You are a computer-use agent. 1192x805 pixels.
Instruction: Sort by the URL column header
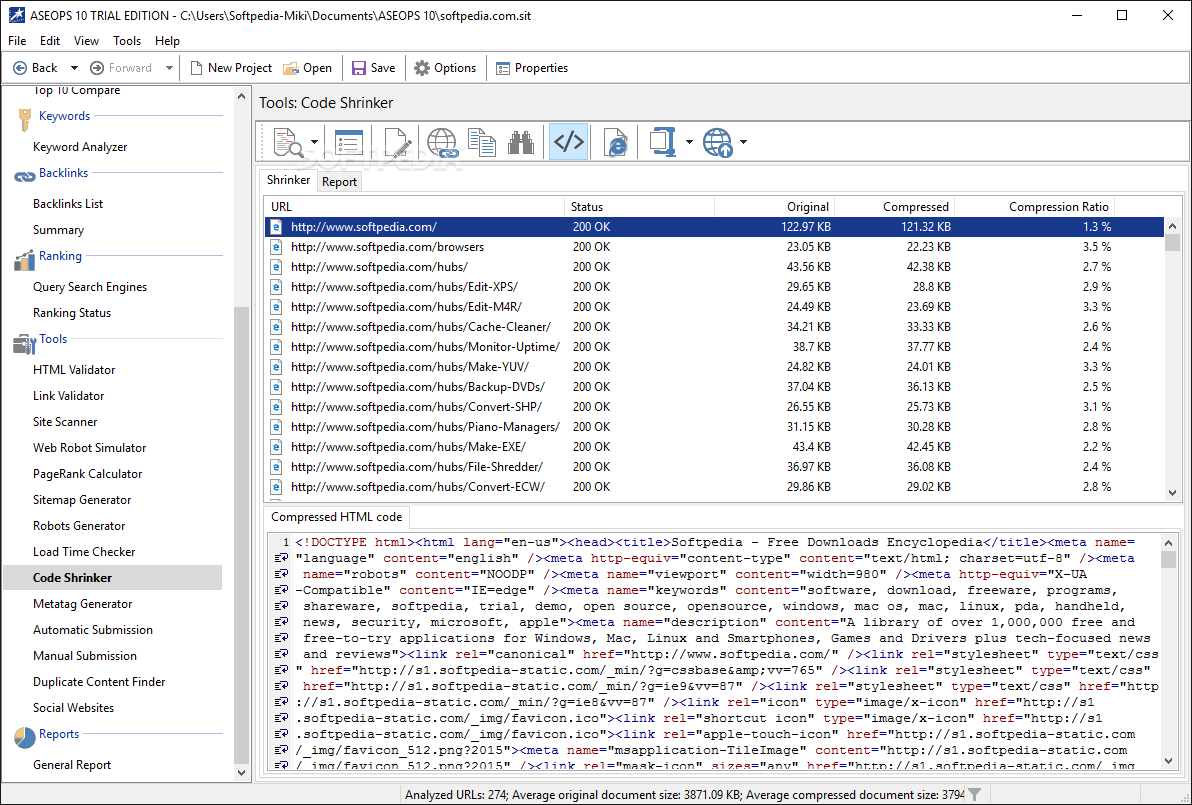[x=414, y=207]
